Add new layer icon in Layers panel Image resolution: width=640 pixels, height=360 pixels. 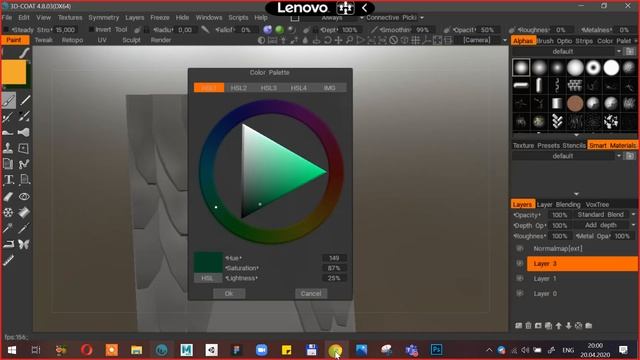[519, 326]
